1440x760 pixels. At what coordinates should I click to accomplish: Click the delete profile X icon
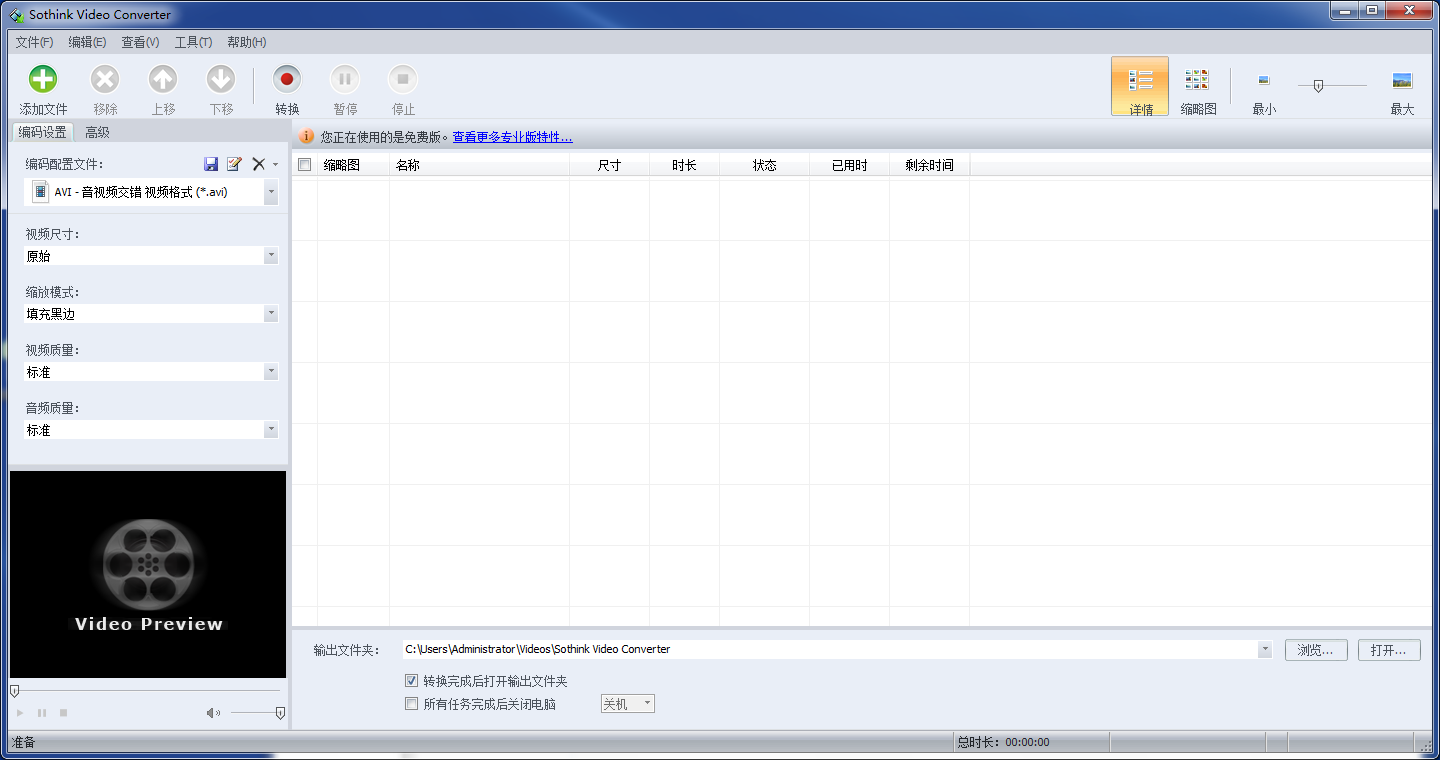[x=258, y=164]
